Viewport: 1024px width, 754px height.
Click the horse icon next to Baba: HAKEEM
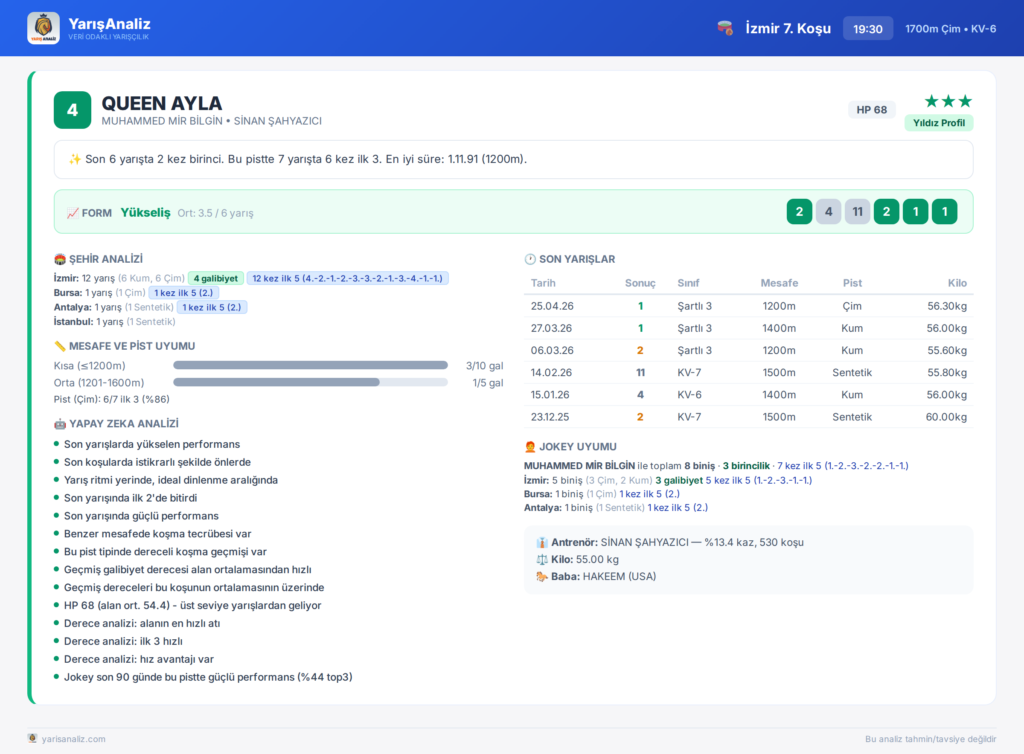pos(541,576)
